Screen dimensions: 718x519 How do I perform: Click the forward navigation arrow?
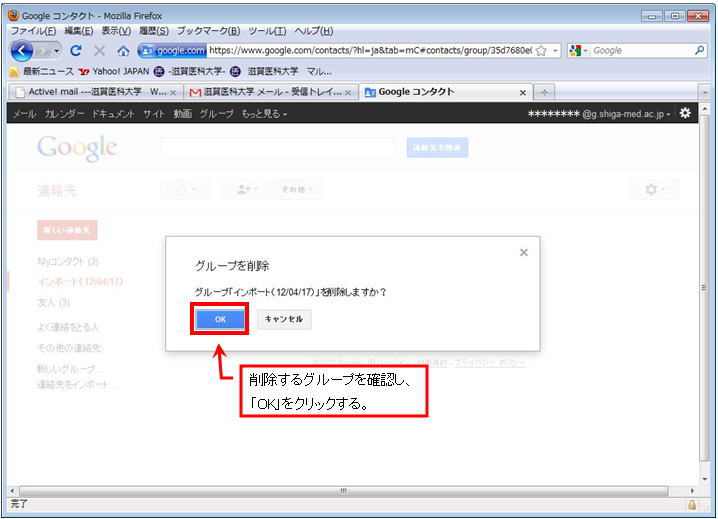(45, 50)
